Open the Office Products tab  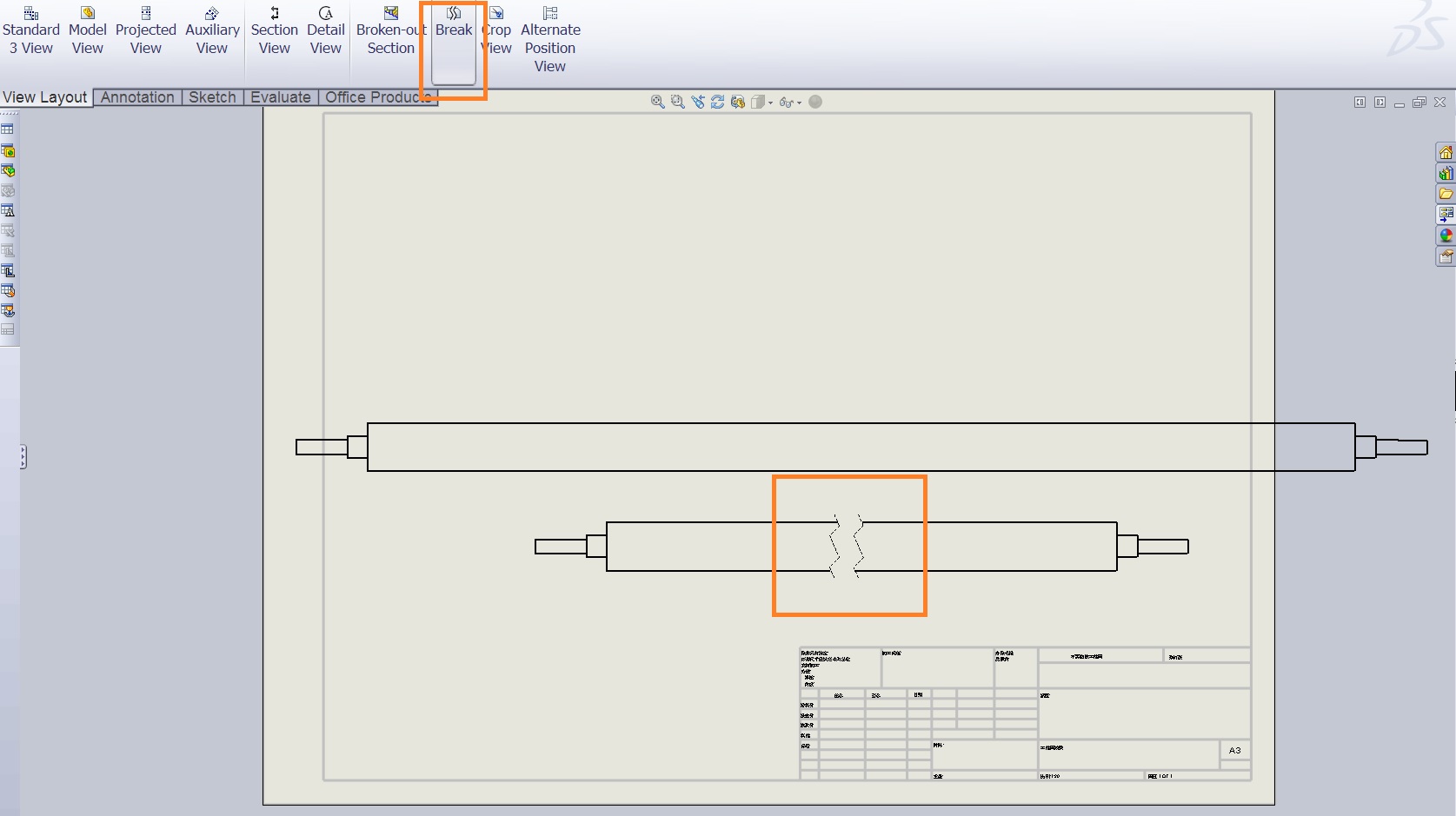377,97
